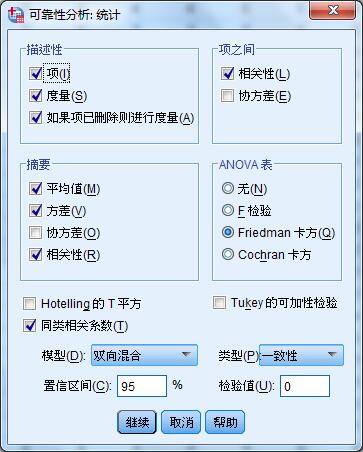Click the SPSS dialog icon in title bar
The height and width of the screenshot is (452, 363).
16,15
